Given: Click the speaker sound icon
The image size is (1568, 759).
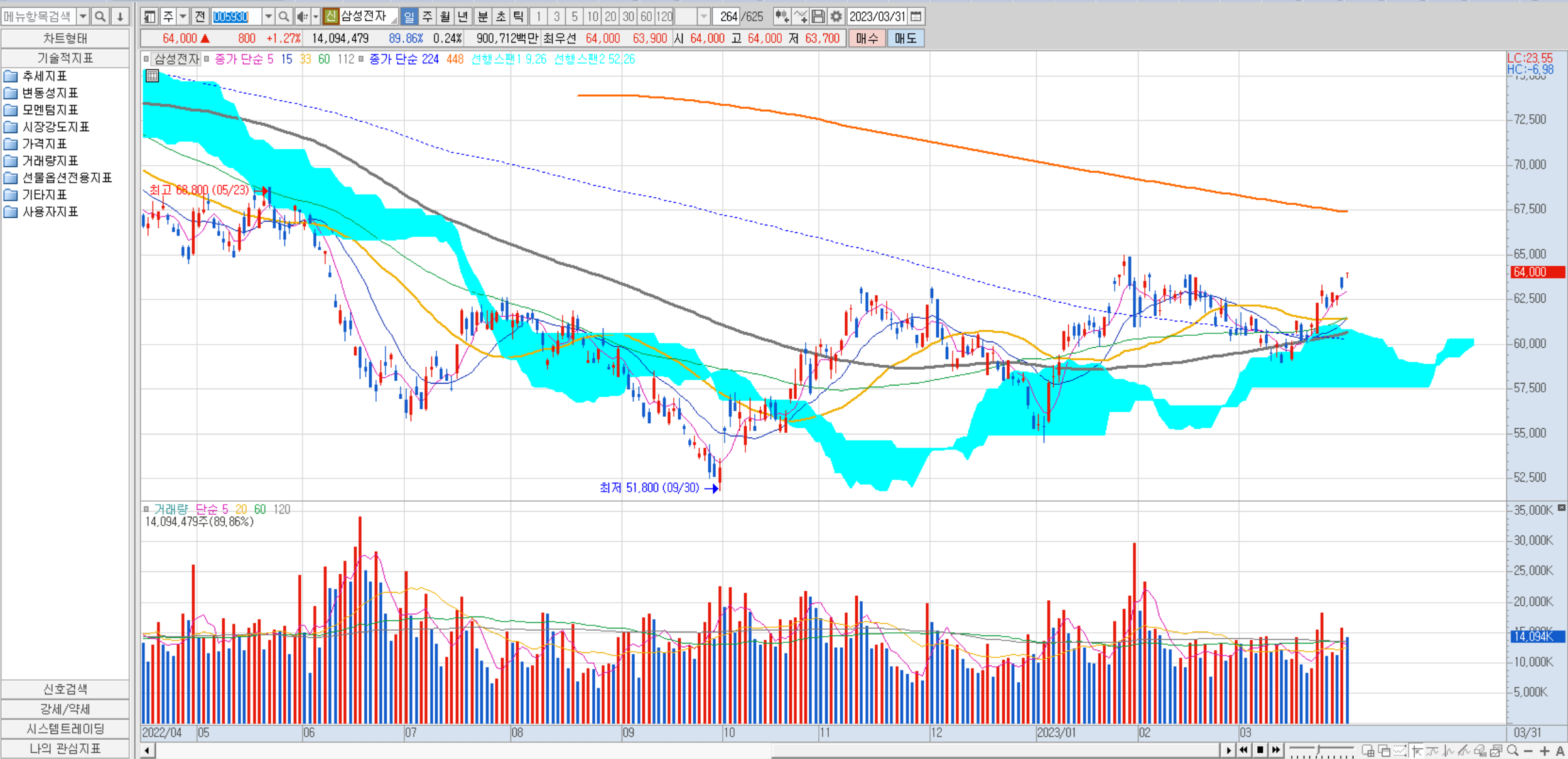Looking at the screenshot, I should 302,16.
